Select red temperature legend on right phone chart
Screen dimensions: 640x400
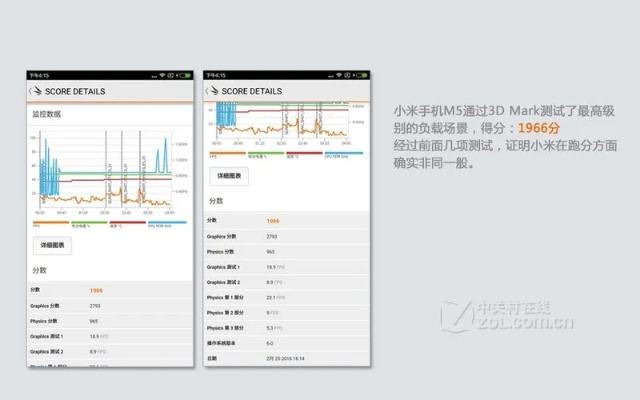(x=304, y=155)
